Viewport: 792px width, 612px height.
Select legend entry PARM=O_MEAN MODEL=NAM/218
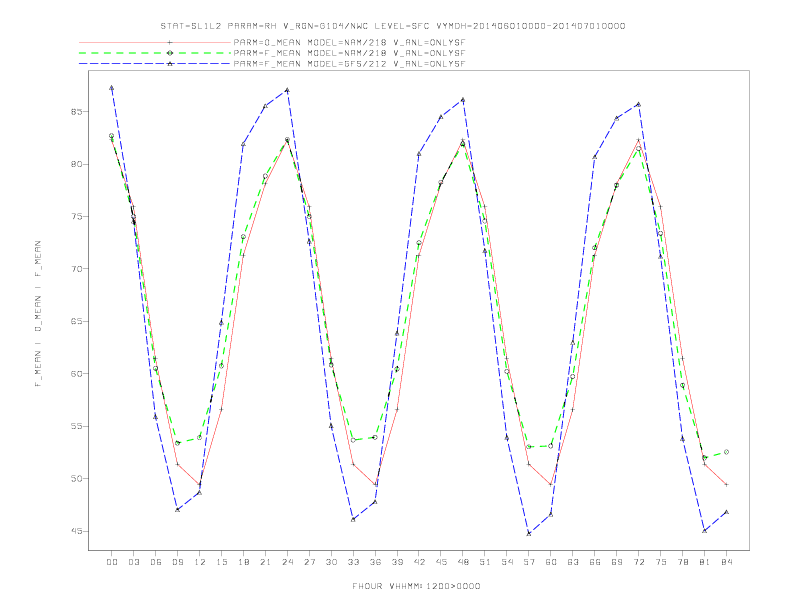(349, 42)
